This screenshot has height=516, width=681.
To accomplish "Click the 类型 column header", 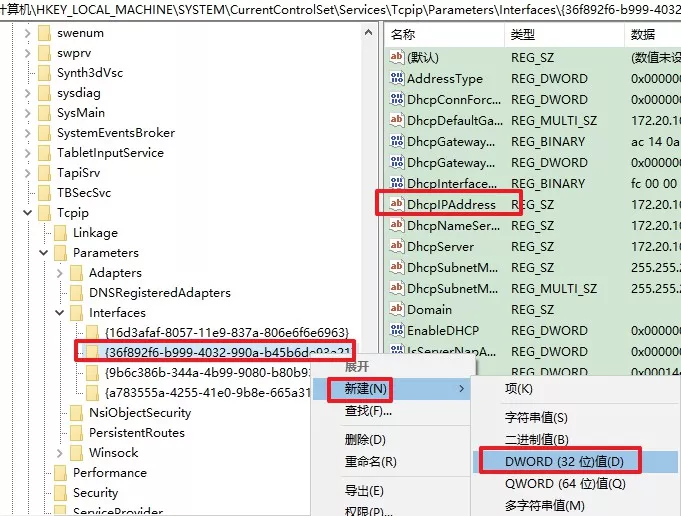I will [523, 34].
